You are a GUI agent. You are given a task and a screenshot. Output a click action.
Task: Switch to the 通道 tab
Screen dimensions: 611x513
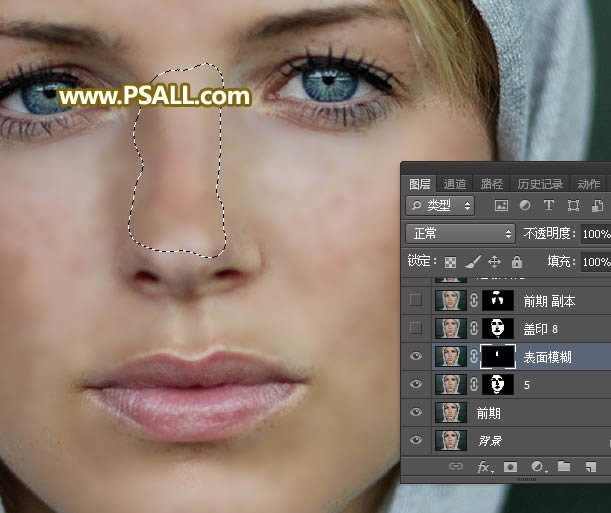[455, 184]
